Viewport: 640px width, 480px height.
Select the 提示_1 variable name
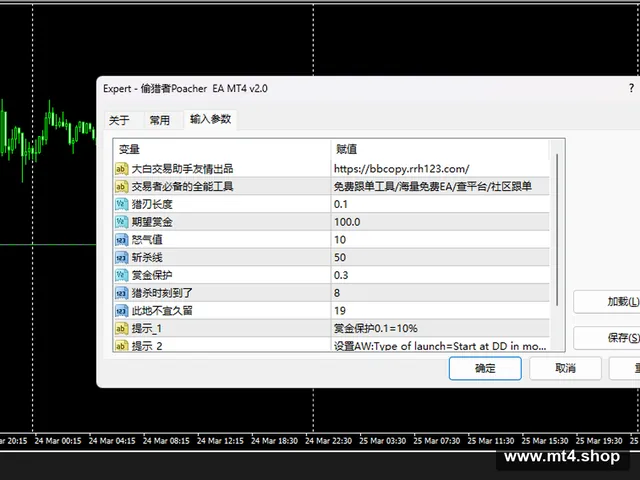(147, 329)
